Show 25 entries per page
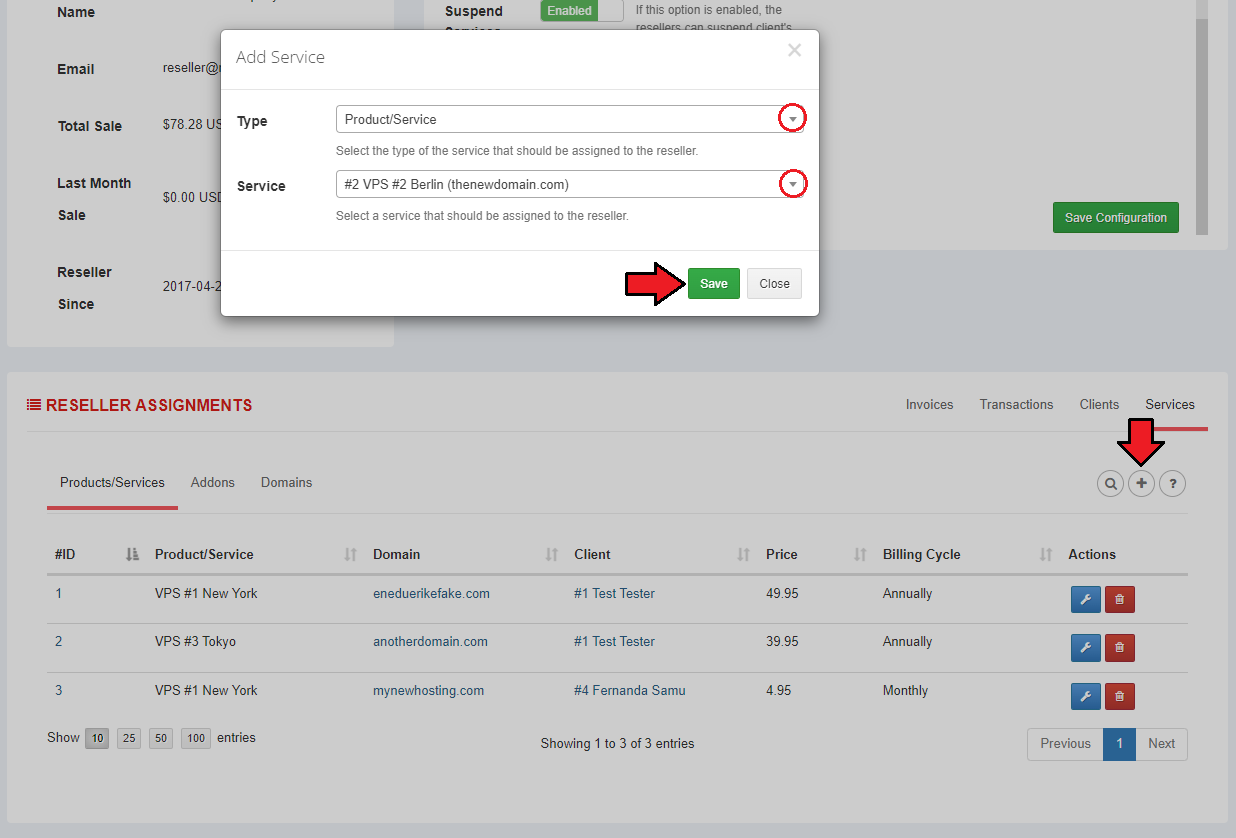 click(x=129, y=739)
